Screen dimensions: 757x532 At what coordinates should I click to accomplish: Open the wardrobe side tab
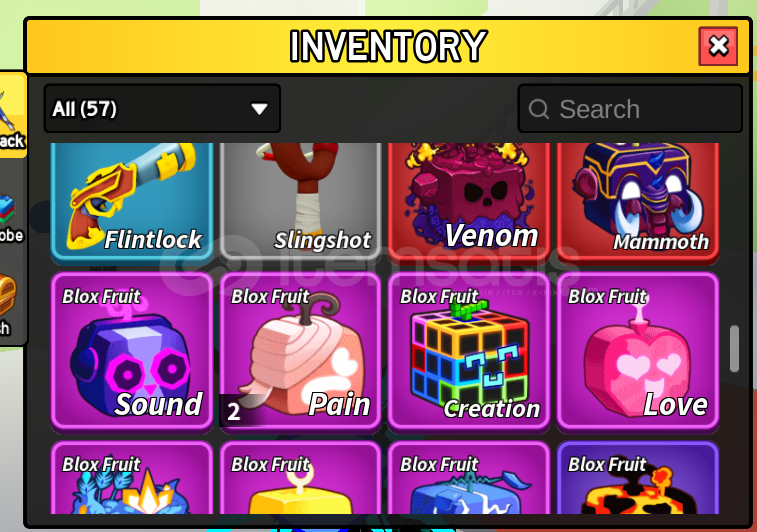11,218
